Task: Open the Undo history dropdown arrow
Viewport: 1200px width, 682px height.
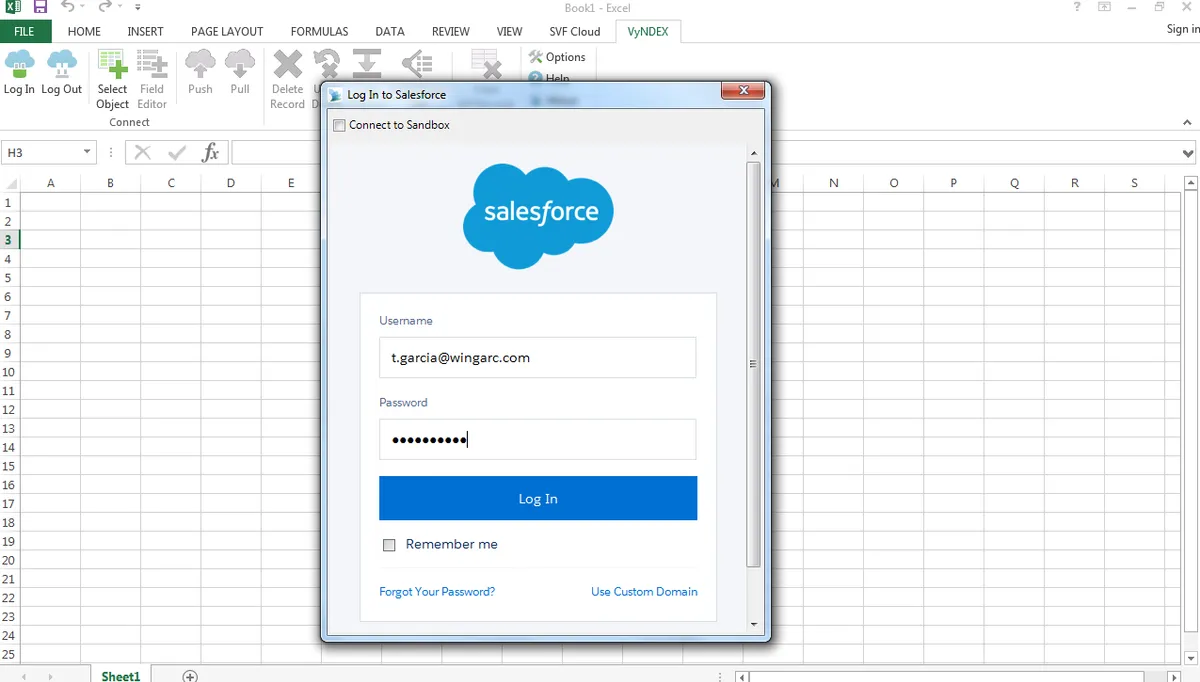Action: coord(82,7)
